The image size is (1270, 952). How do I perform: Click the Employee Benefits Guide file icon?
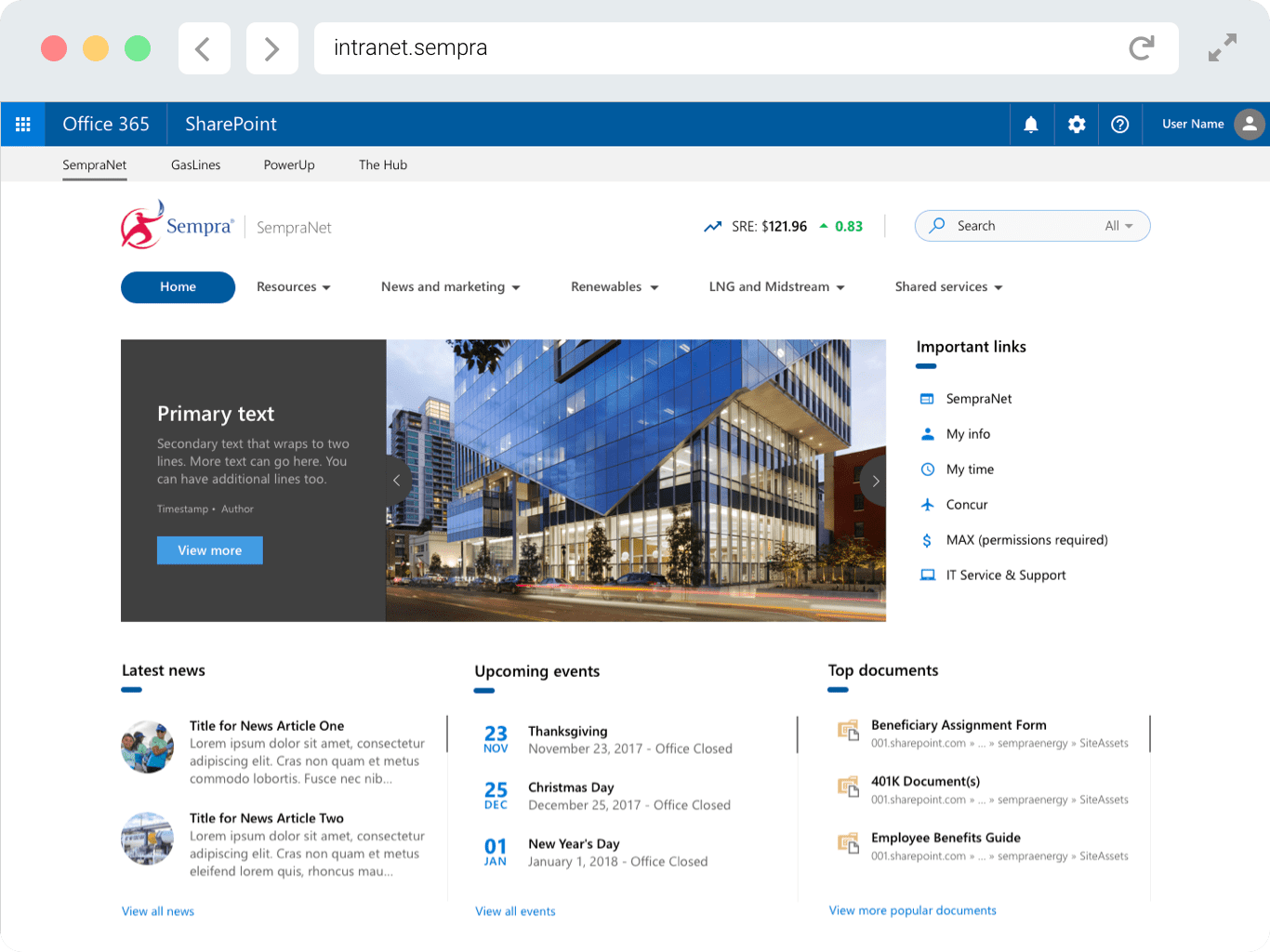(848, 844)
